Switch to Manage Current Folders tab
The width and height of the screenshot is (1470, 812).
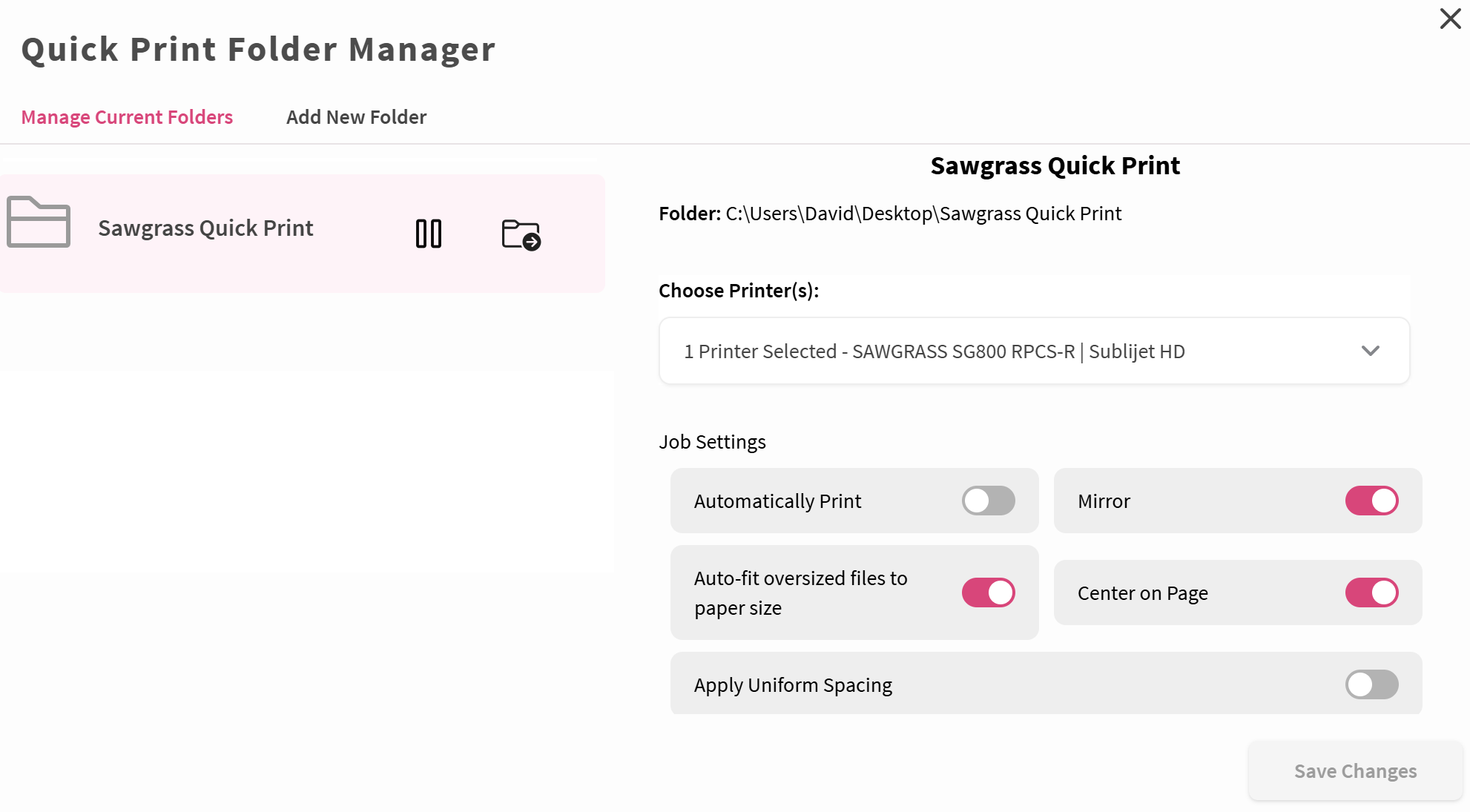127,117
